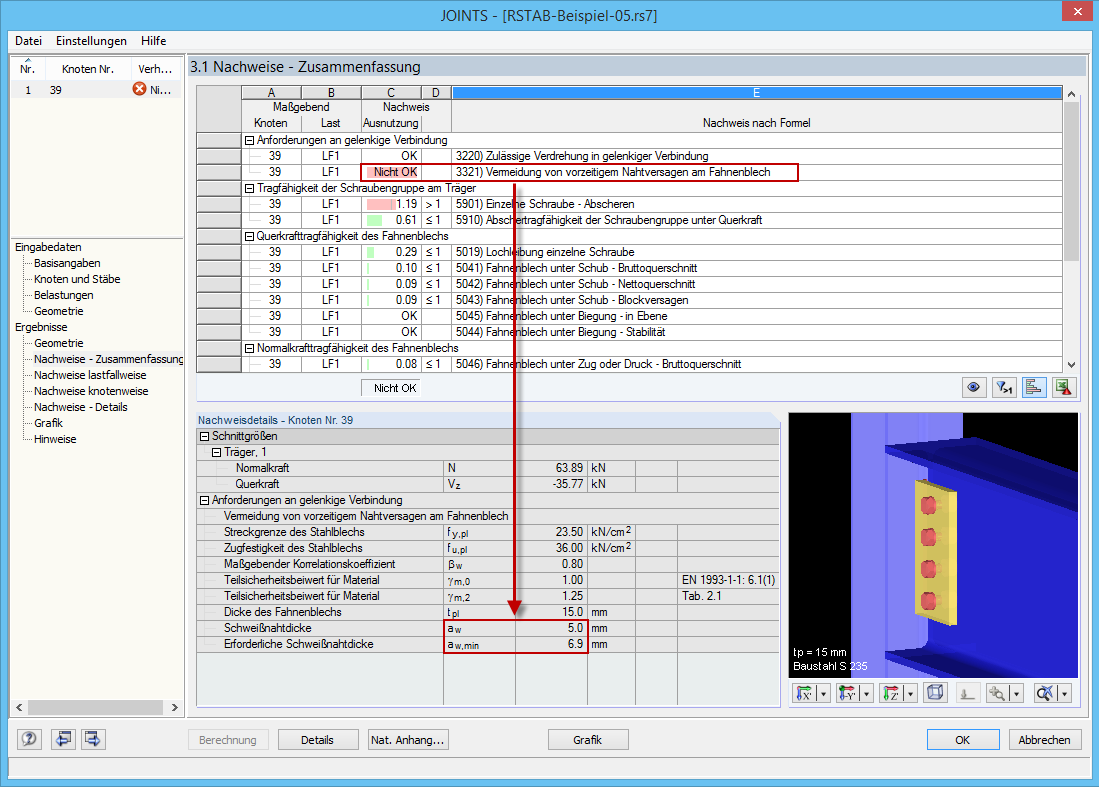
Task: Click the red 1.19 utilization bar cell
Action: click(391, 204)
